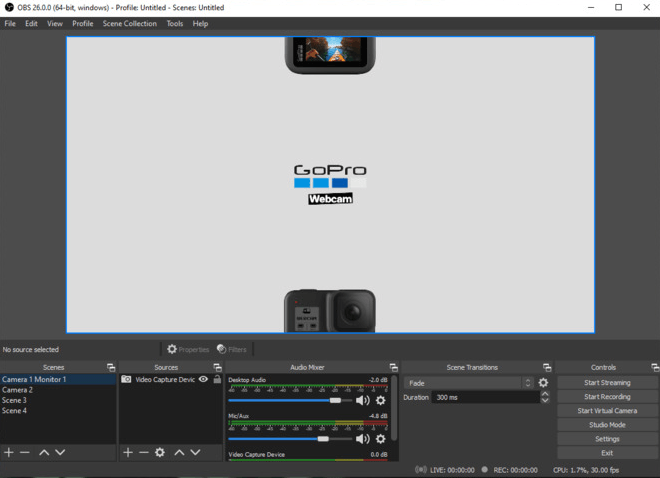Move scene down with arrow icon

point(60,452)
